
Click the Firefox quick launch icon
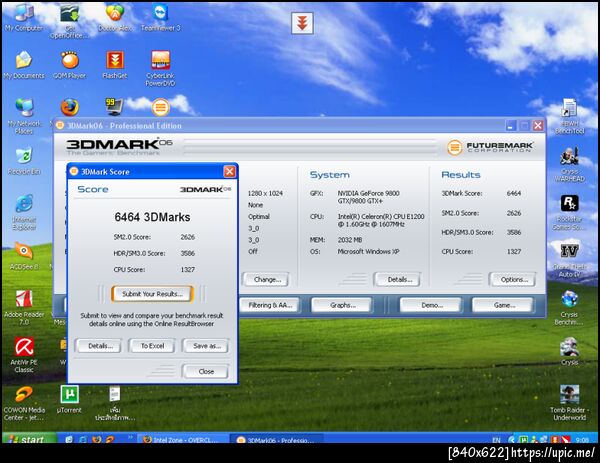point(96,439)
